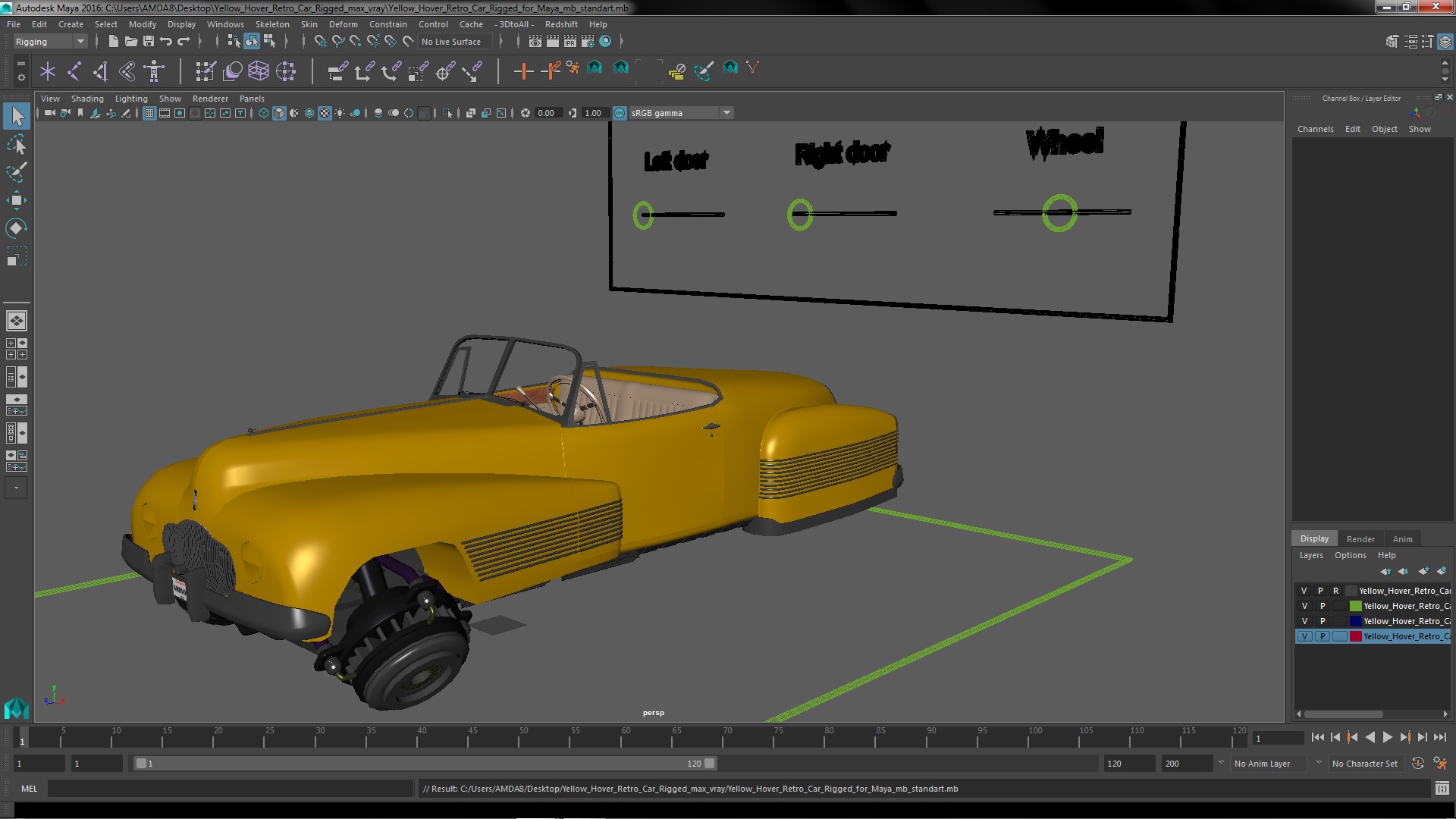This screenshot has height=819, width=1456.
Task: Create a new scene
Action: click(x=113, y=41)
